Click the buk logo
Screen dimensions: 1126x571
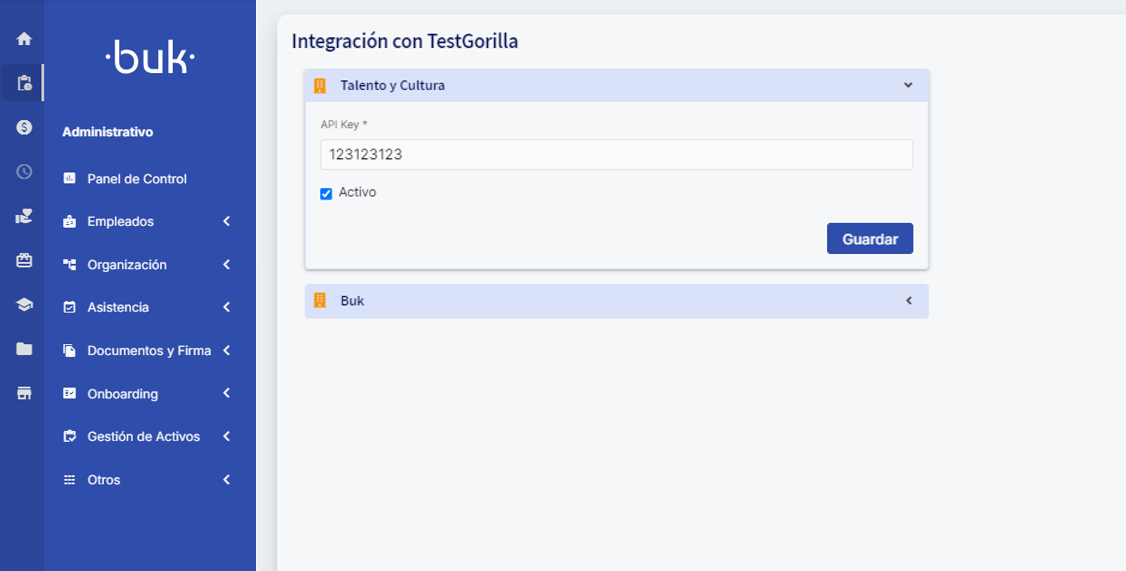pyautogui.click(x=150, y=58)
